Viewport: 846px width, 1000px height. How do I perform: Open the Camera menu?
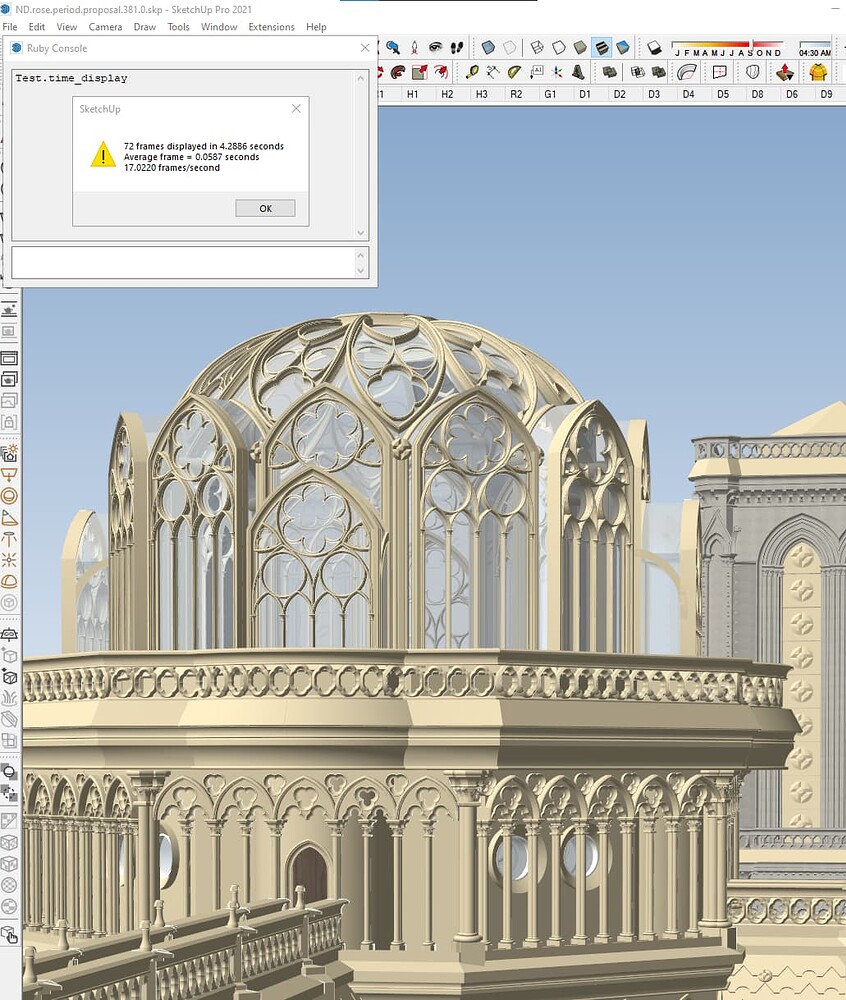click(x=104, y=27)
